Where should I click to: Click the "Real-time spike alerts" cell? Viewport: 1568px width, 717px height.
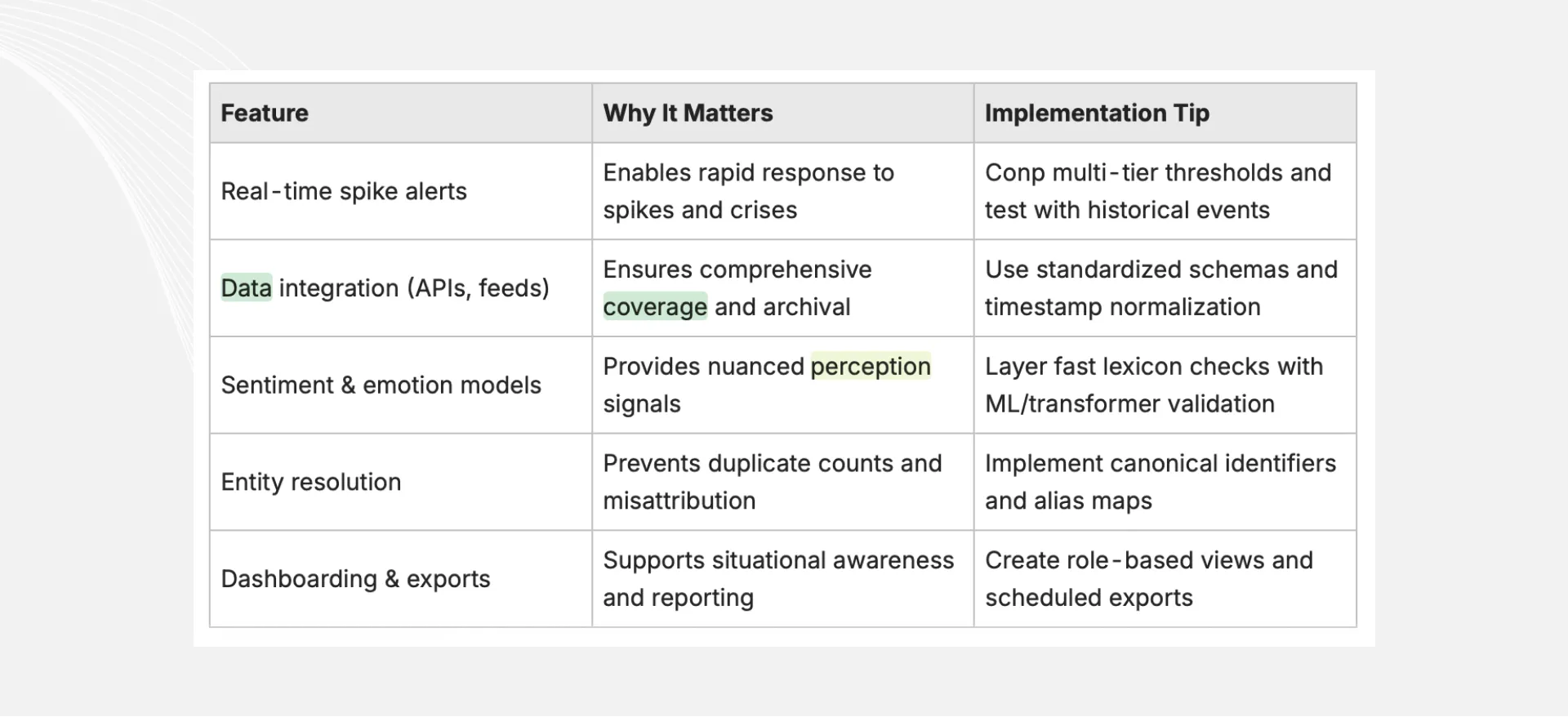(401, 191)
